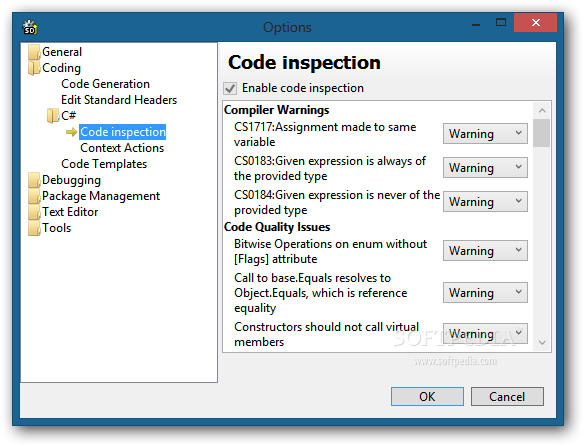Click the C# folder icon

point(53,116)
